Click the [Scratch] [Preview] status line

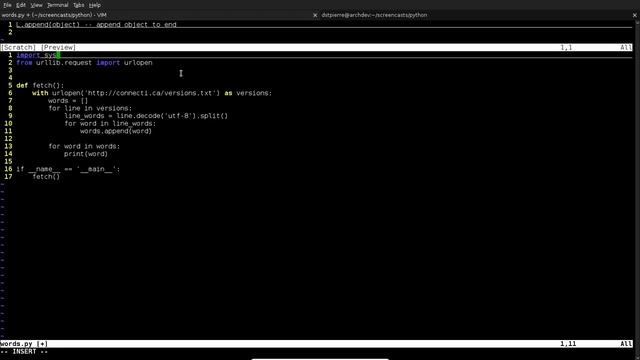(316, 47)
